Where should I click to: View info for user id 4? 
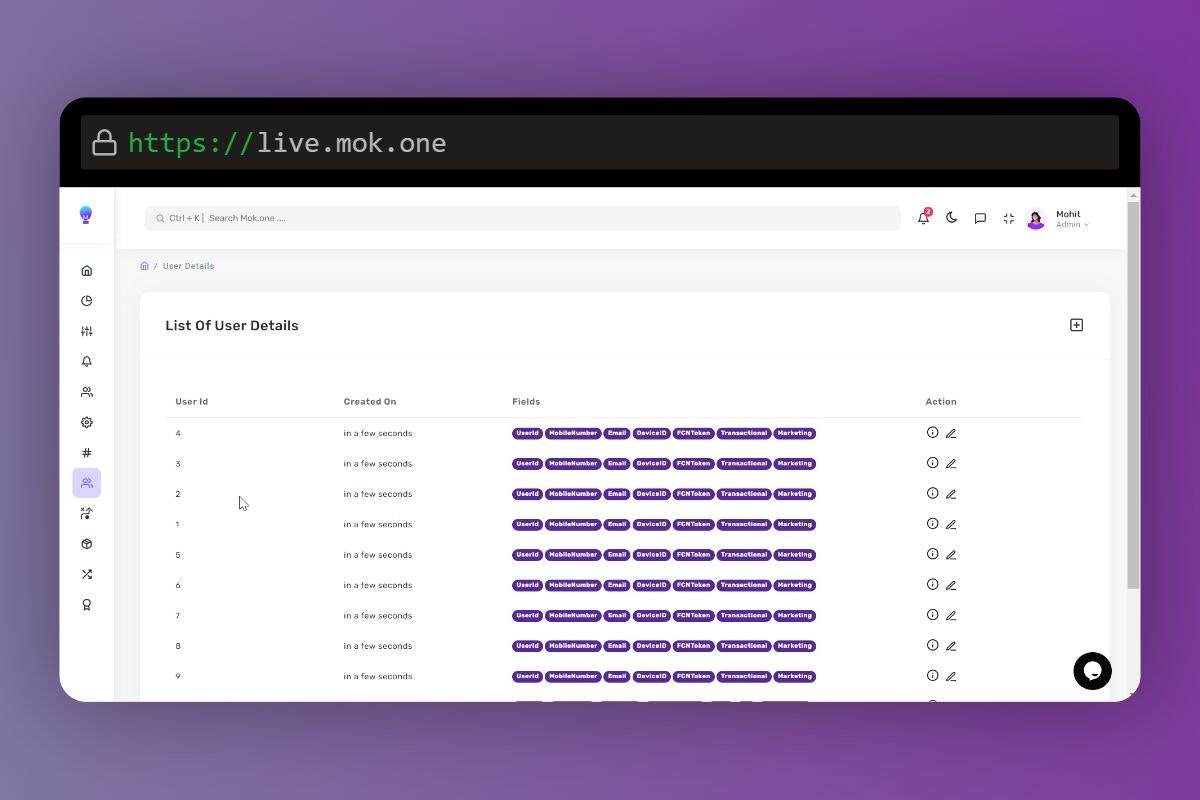(x=932, y=432)
